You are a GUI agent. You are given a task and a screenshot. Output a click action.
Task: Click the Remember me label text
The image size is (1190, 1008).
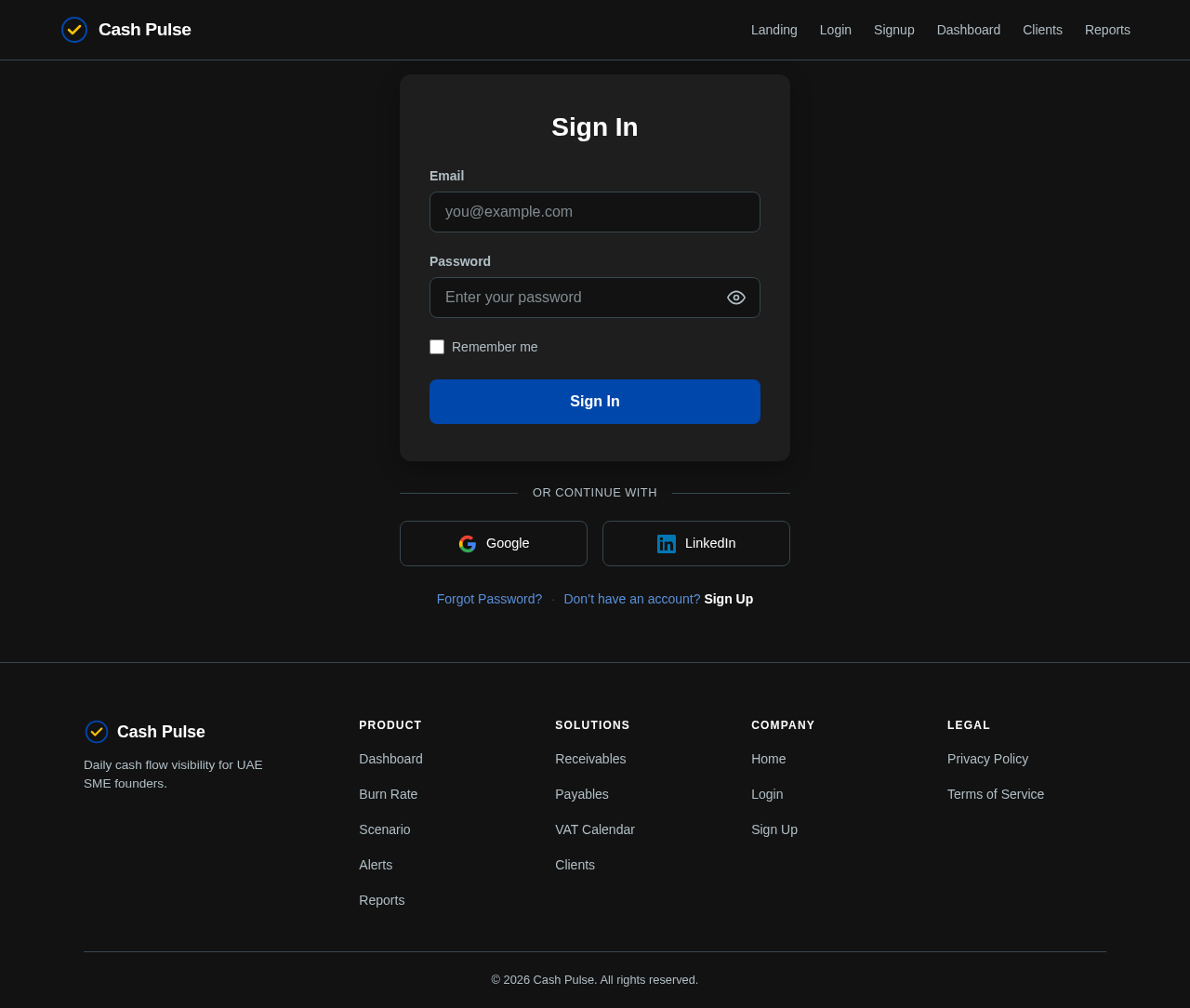pos(495,347)
